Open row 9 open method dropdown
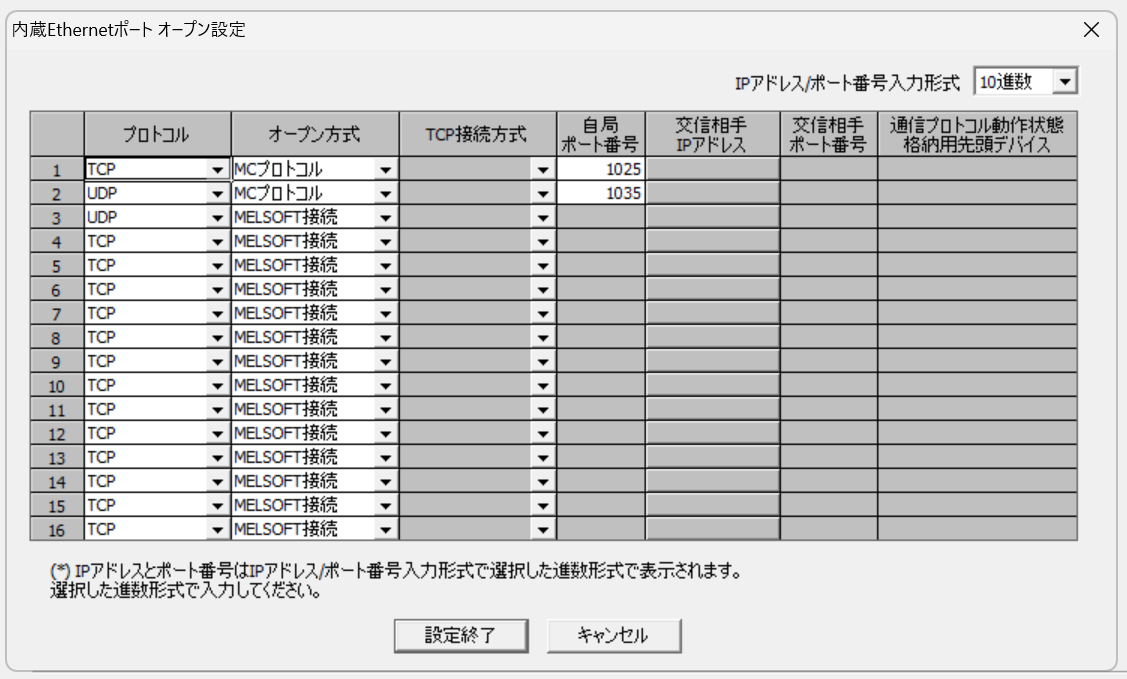The image size is (1127, 679). click(x=385, y=361)
